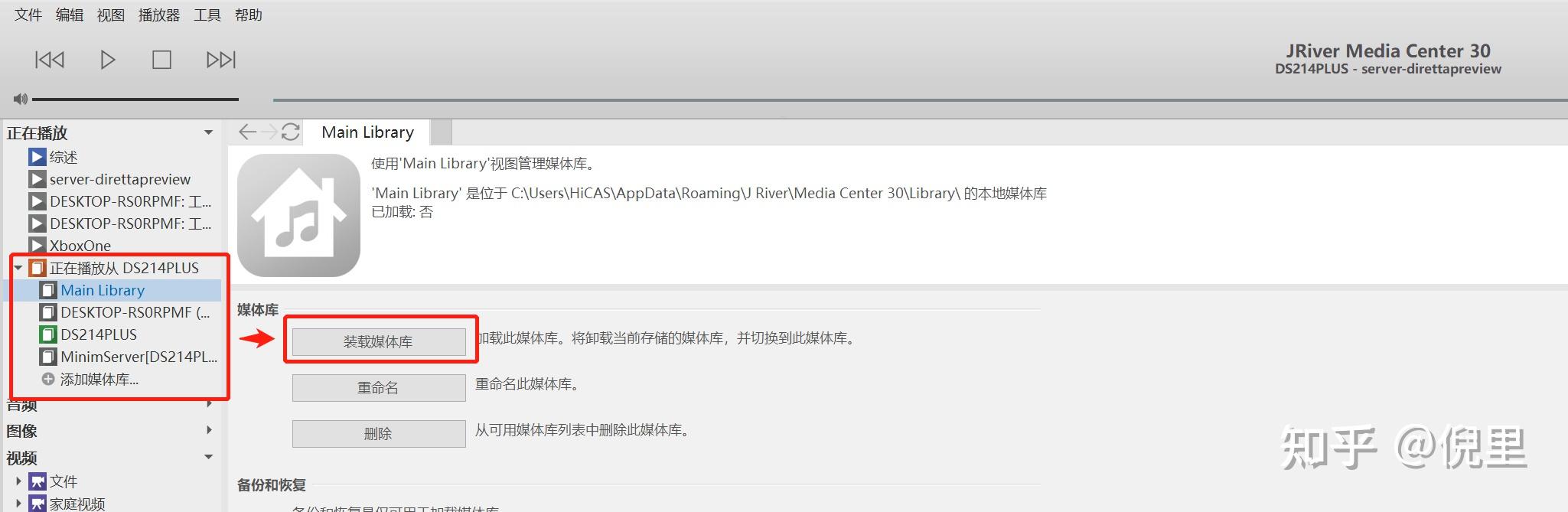
Task: Select 文件 under 视频
Action: pyautogui.click(x=64, y=481)
